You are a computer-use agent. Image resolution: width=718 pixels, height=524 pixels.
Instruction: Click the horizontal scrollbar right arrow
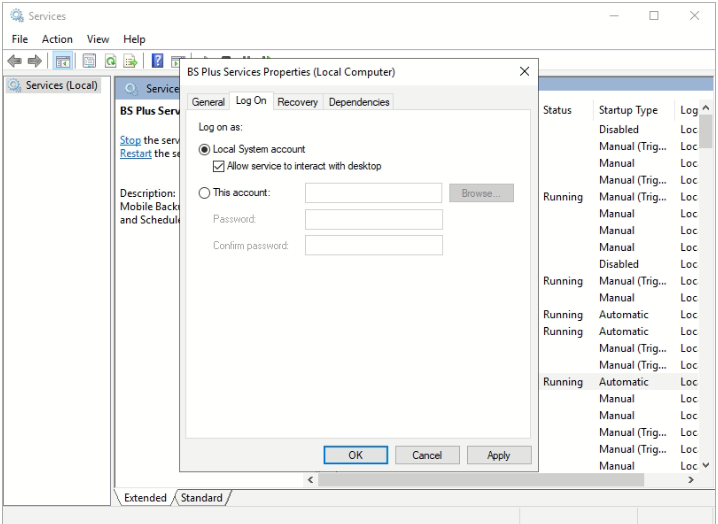click(690, 481)
